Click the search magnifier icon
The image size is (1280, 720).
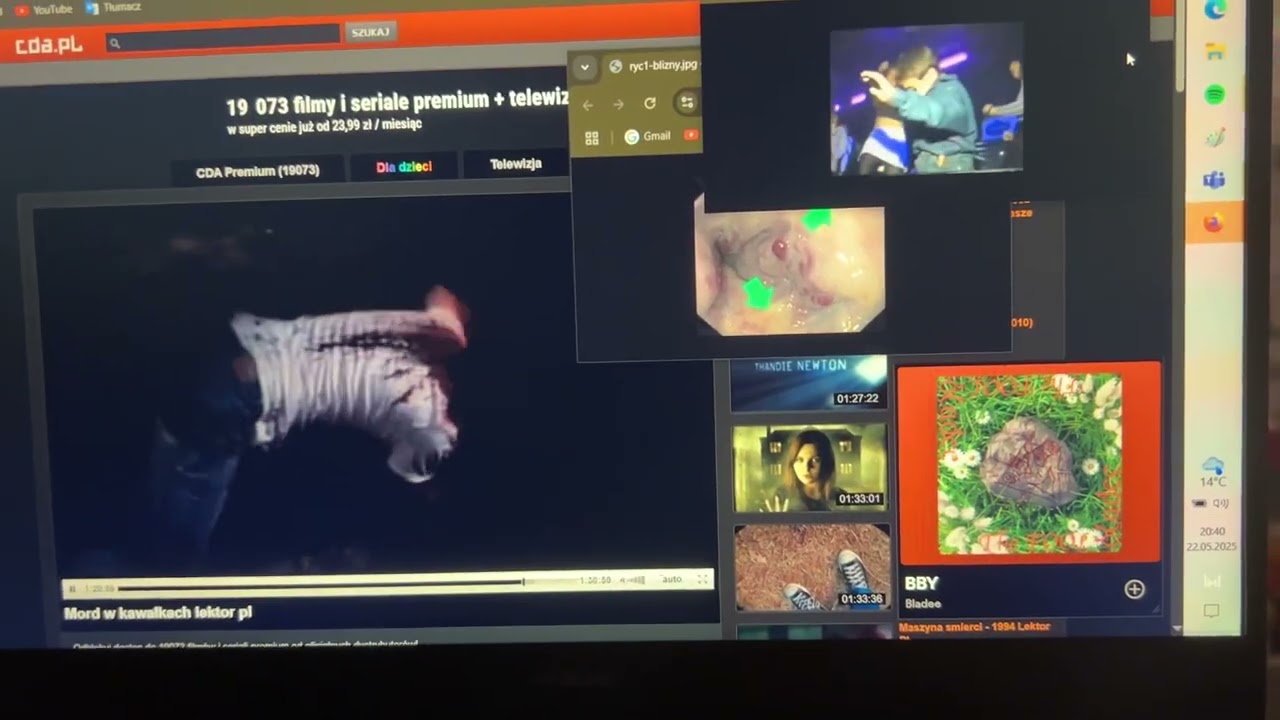click(115, 43)
